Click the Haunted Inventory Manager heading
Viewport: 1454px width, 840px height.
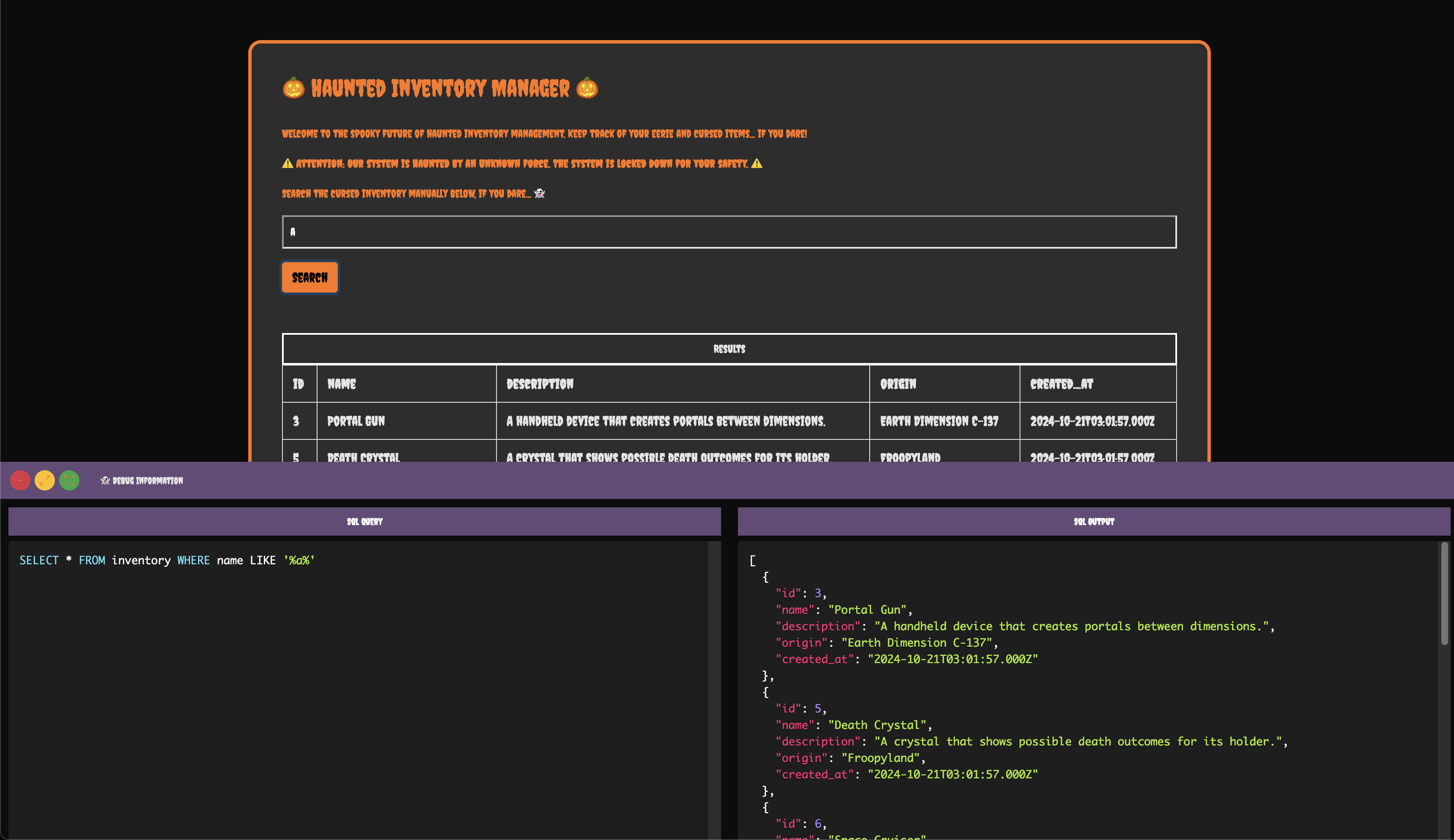point(440,88)
